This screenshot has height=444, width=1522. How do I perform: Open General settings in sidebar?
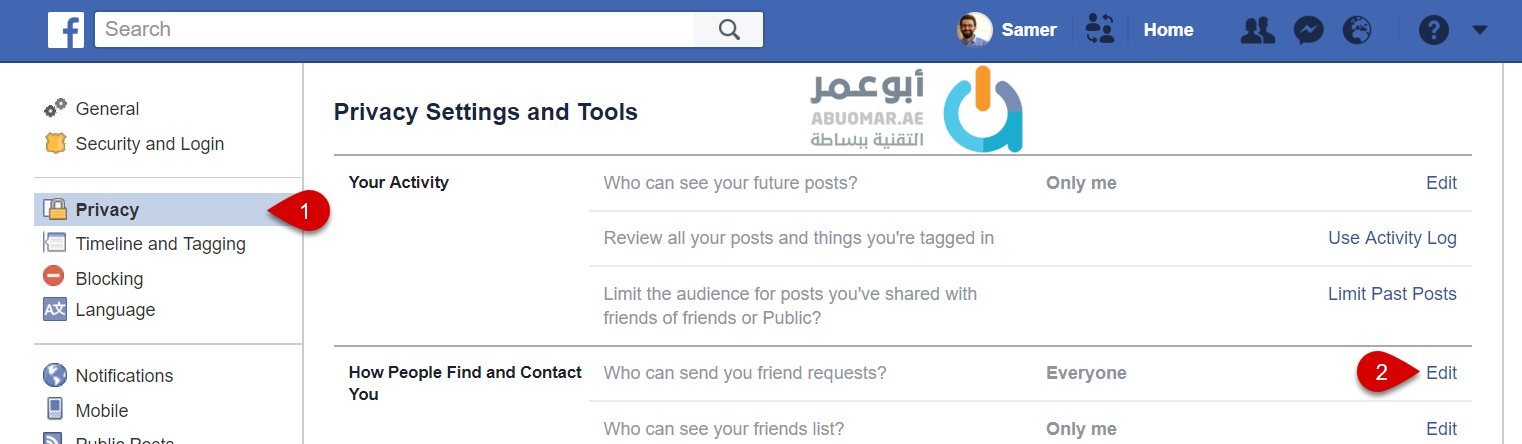[x=107, y=109]
